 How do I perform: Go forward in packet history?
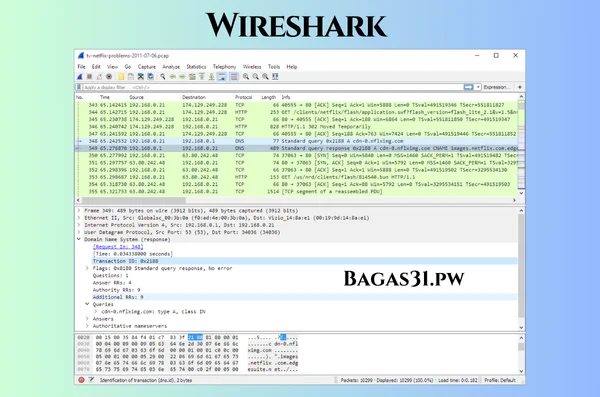click(x=182, y=77)
